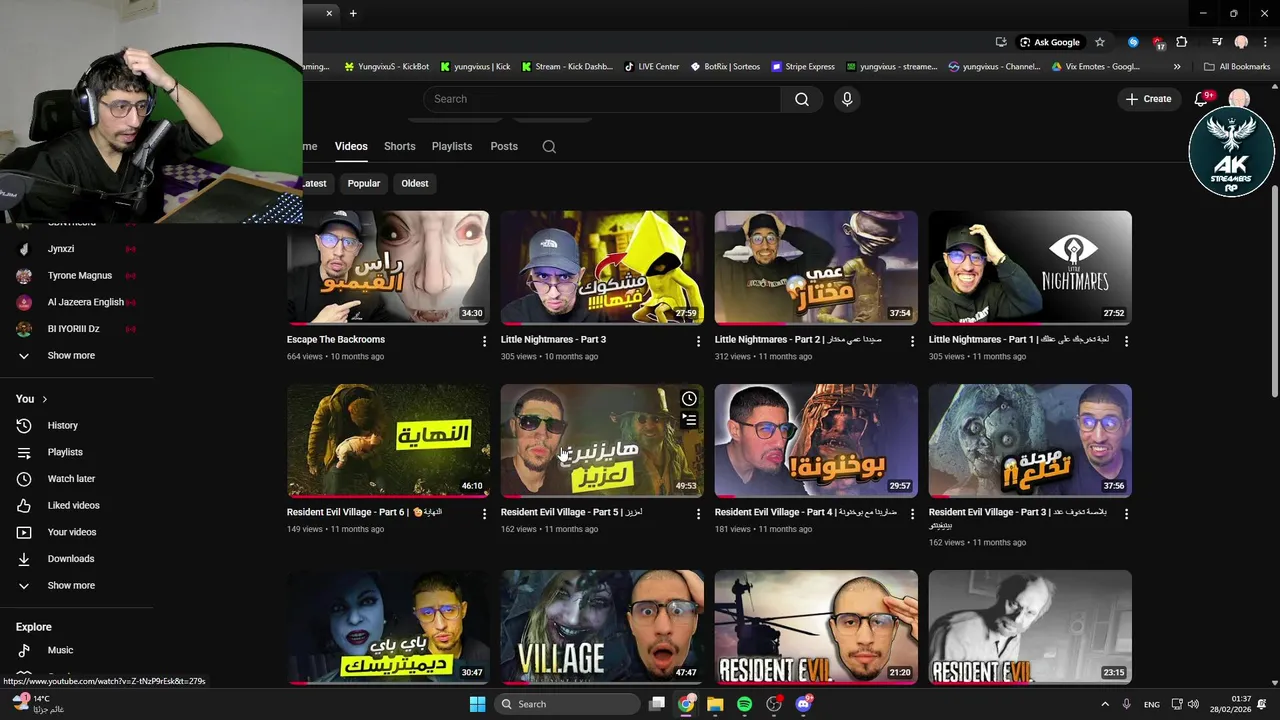Switch to the Playlists tab
1280x720 pixels.
452,146
